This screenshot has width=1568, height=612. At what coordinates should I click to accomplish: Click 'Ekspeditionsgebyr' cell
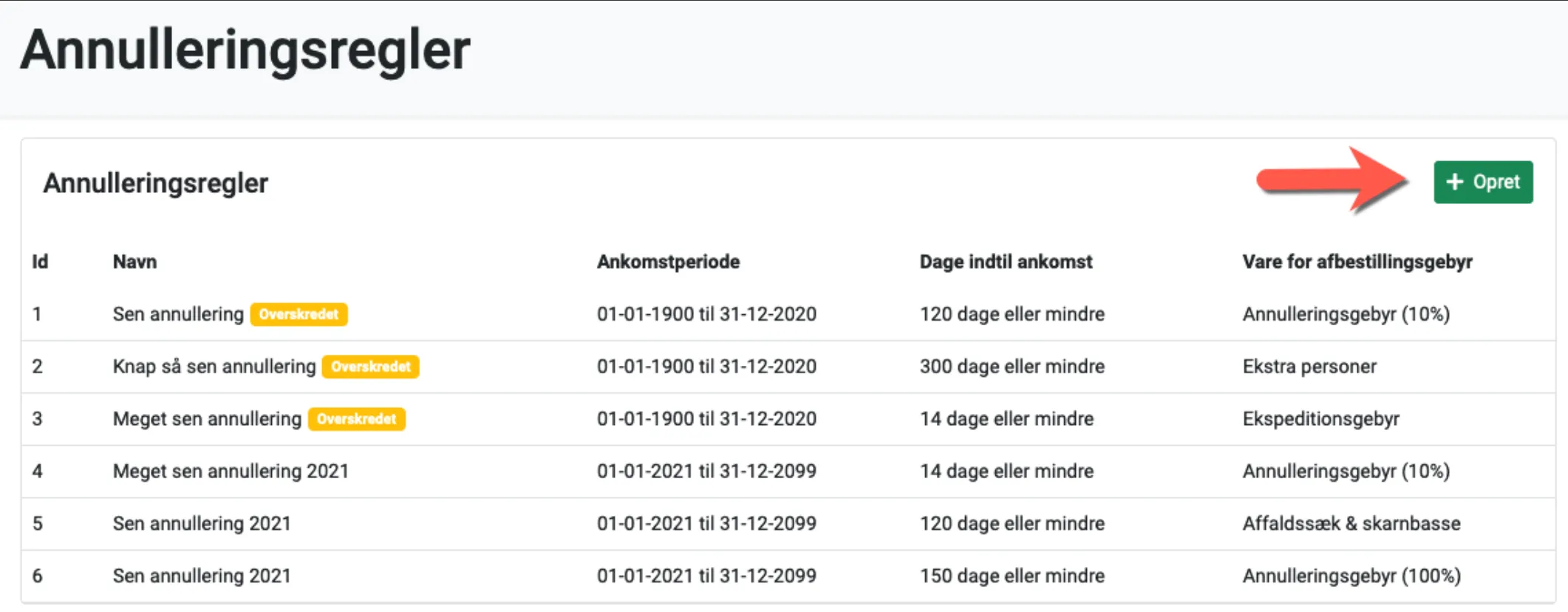pyautogui.click(x=1321, y=419)
